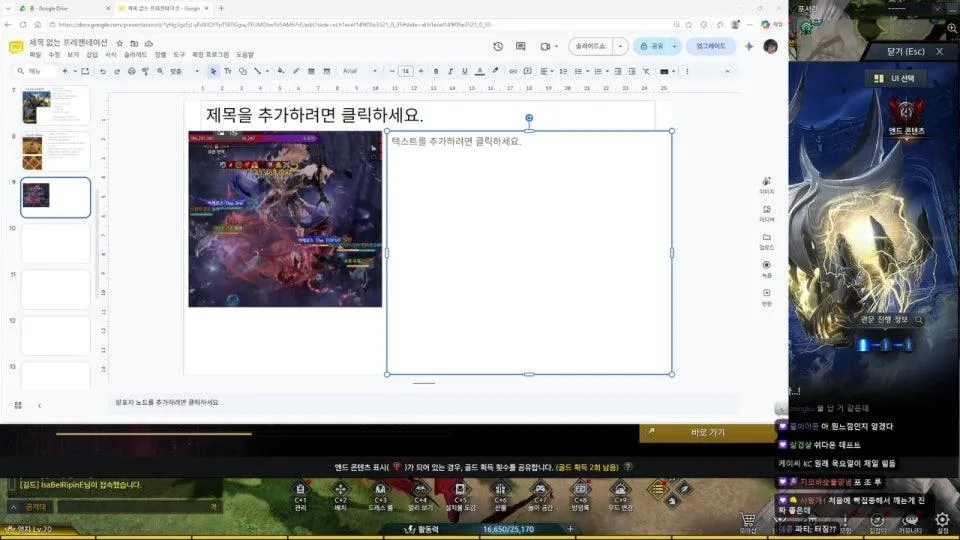Open the Google account avatar
The height and width of the screenshot is (540, 960).
click(x=771, y=47)
